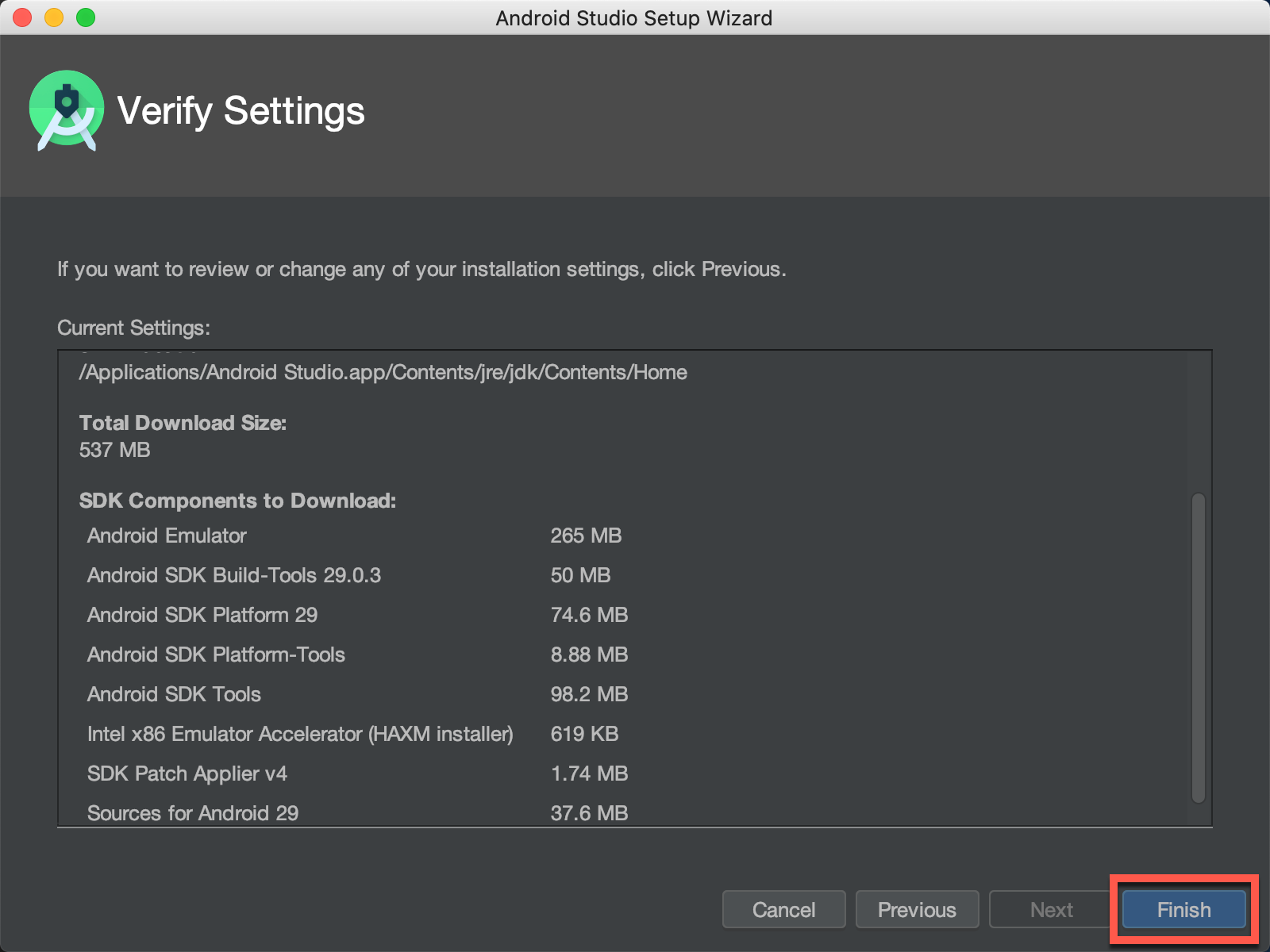Click SDK Components to Download heading
Screen dimensions: 1270x952
237,501
